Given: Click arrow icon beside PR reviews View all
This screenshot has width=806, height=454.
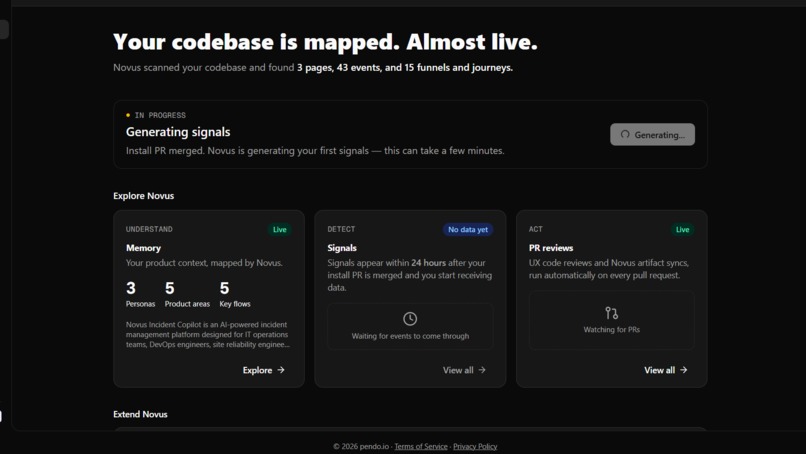Looking at the screenshot, I should click(683, 370).
